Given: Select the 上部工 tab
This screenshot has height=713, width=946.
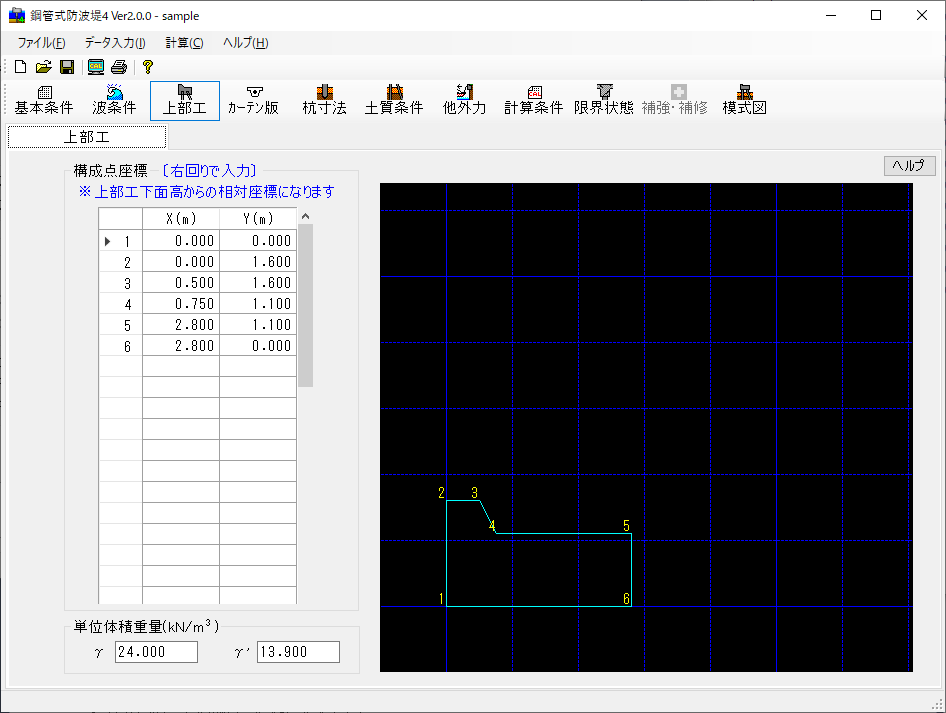Looking at the screenshot, I should click(x=87, y=137).
